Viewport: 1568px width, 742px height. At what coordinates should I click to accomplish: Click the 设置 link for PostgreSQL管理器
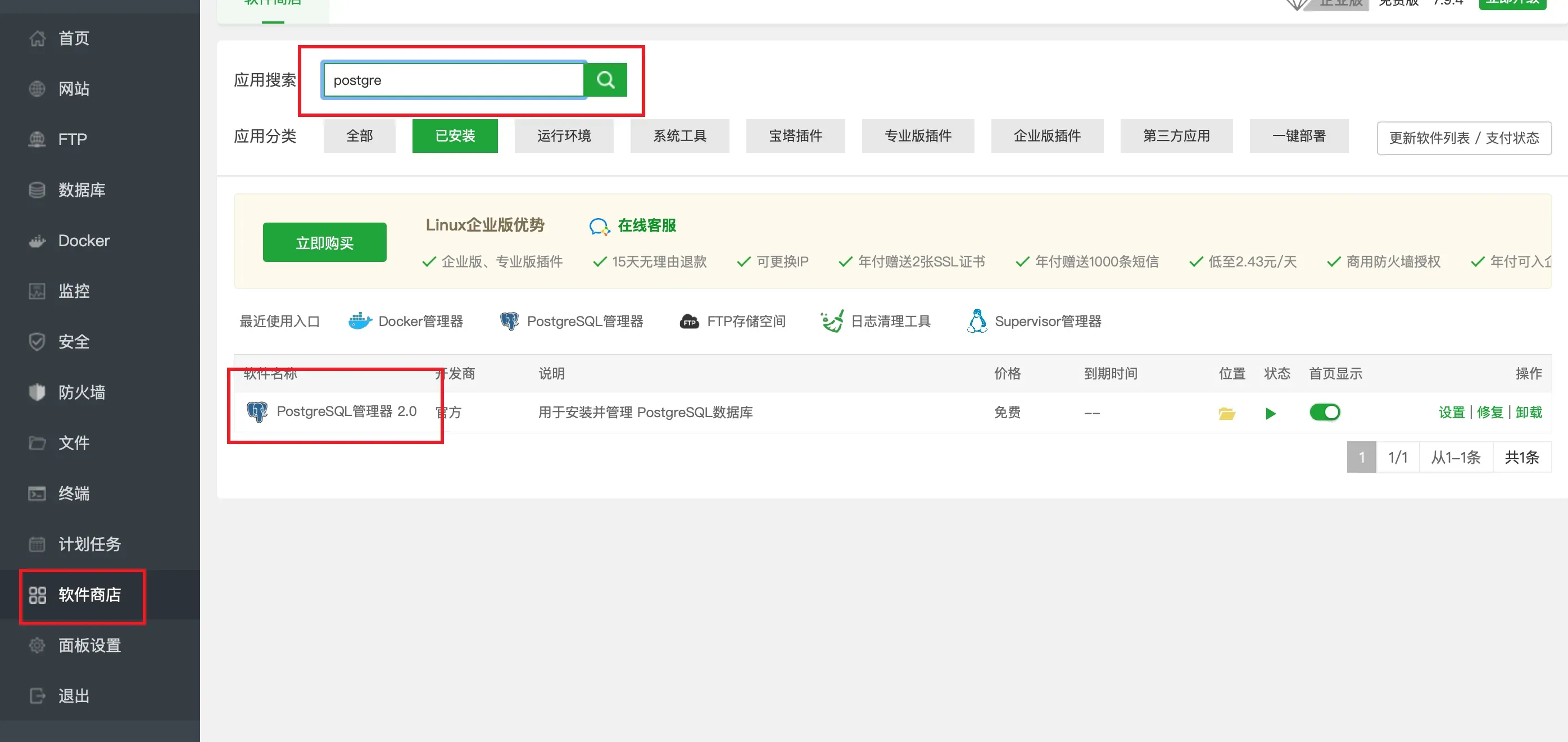coord(1451,412)
